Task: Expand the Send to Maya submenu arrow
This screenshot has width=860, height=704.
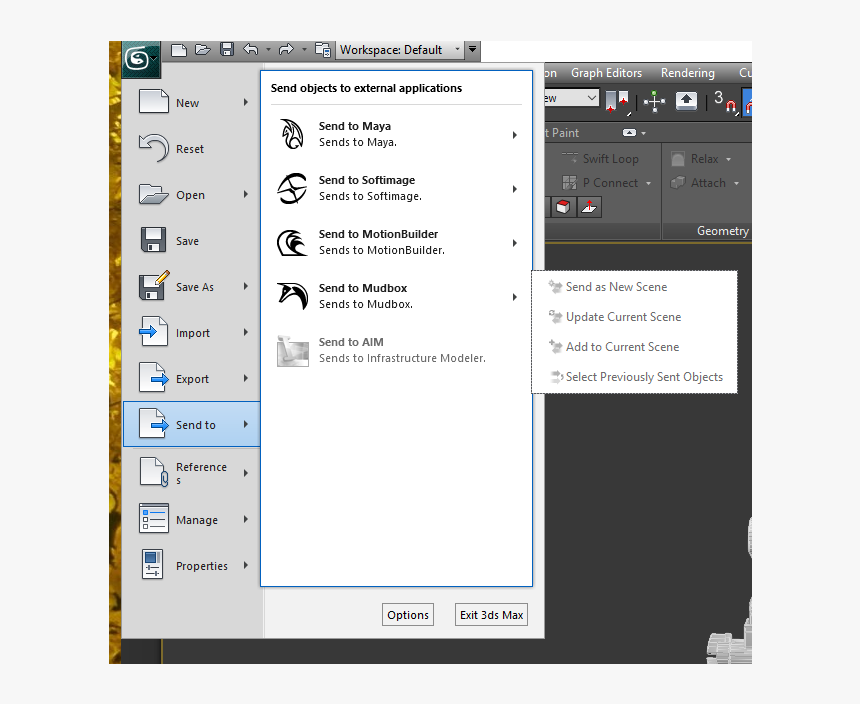Action: coord(514,135)
